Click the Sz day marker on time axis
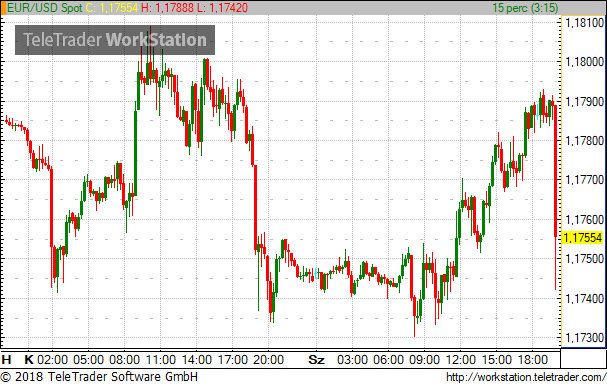The height and width of the screenshot is (386, 607). (x=316, y=360)
